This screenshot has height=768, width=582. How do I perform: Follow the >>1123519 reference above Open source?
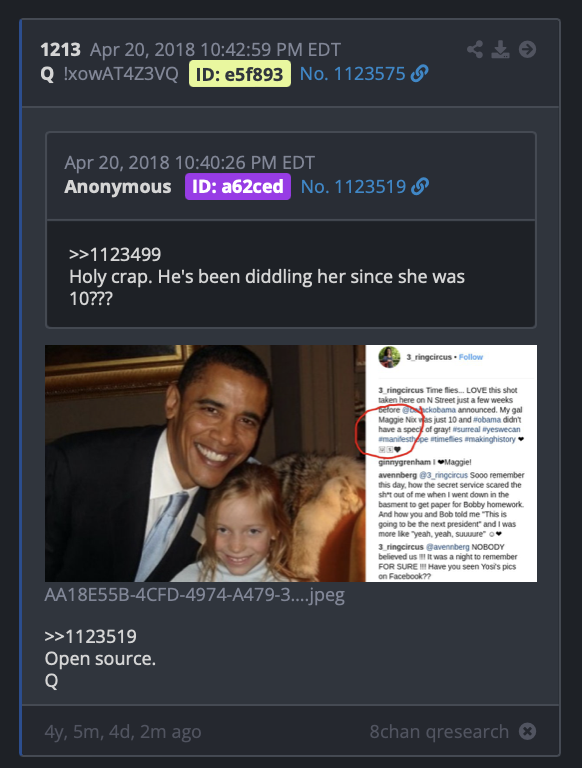91,636
